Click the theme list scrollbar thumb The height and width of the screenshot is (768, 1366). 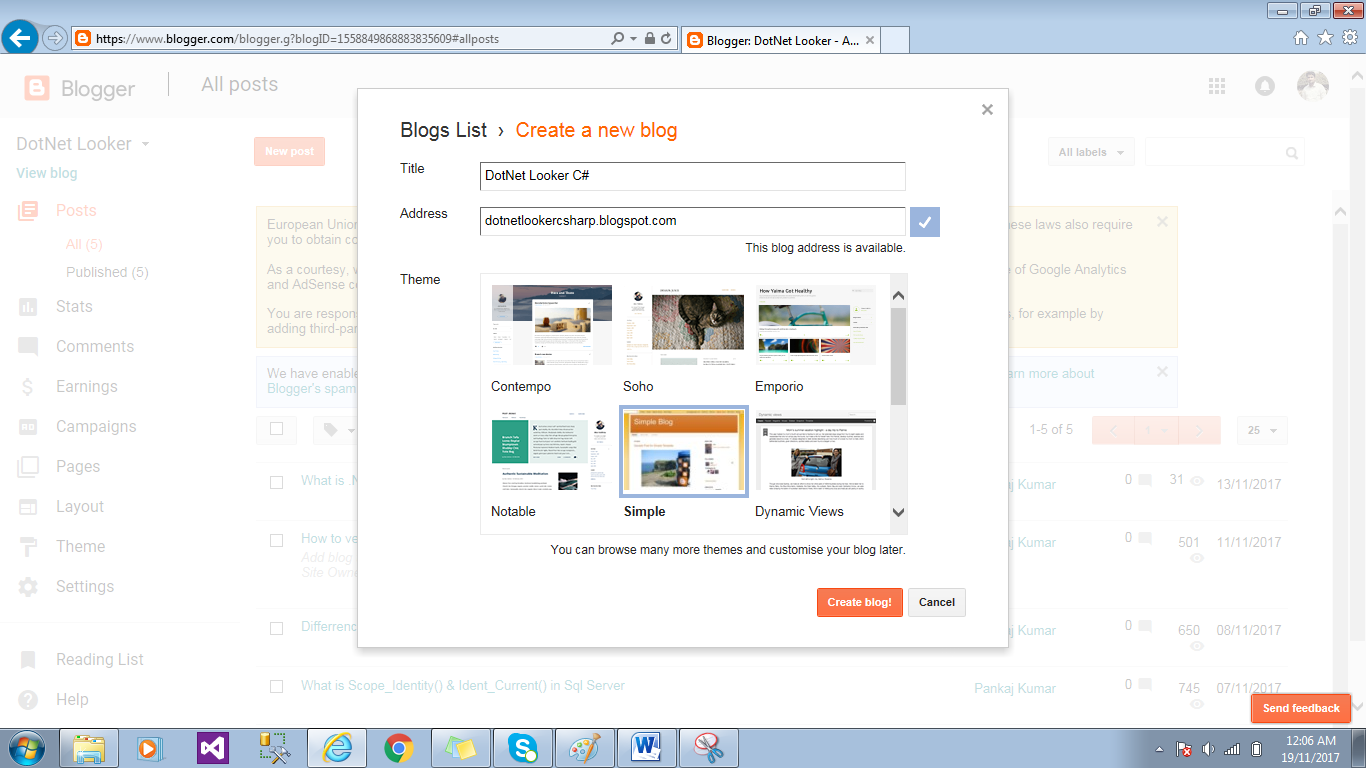[x=898, y=356]
